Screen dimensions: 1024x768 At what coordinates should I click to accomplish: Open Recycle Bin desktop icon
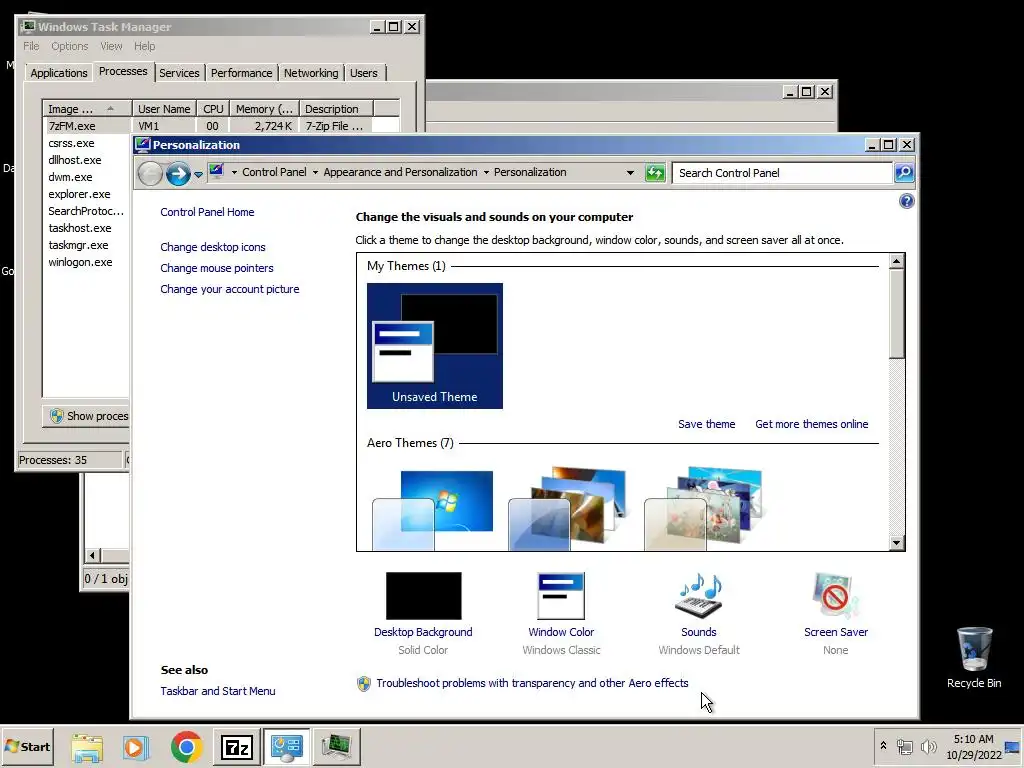974,658
